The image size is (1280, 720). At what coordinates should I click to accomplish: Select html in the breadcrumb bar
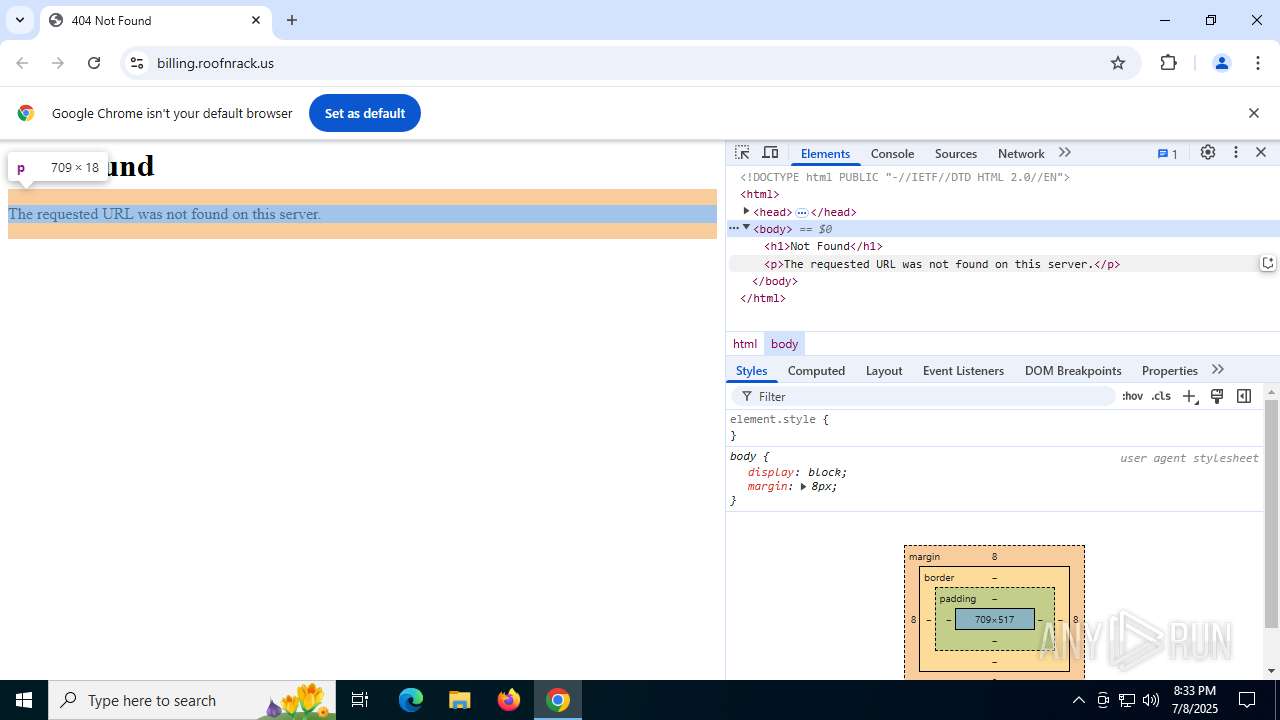[x=745, y=344]
